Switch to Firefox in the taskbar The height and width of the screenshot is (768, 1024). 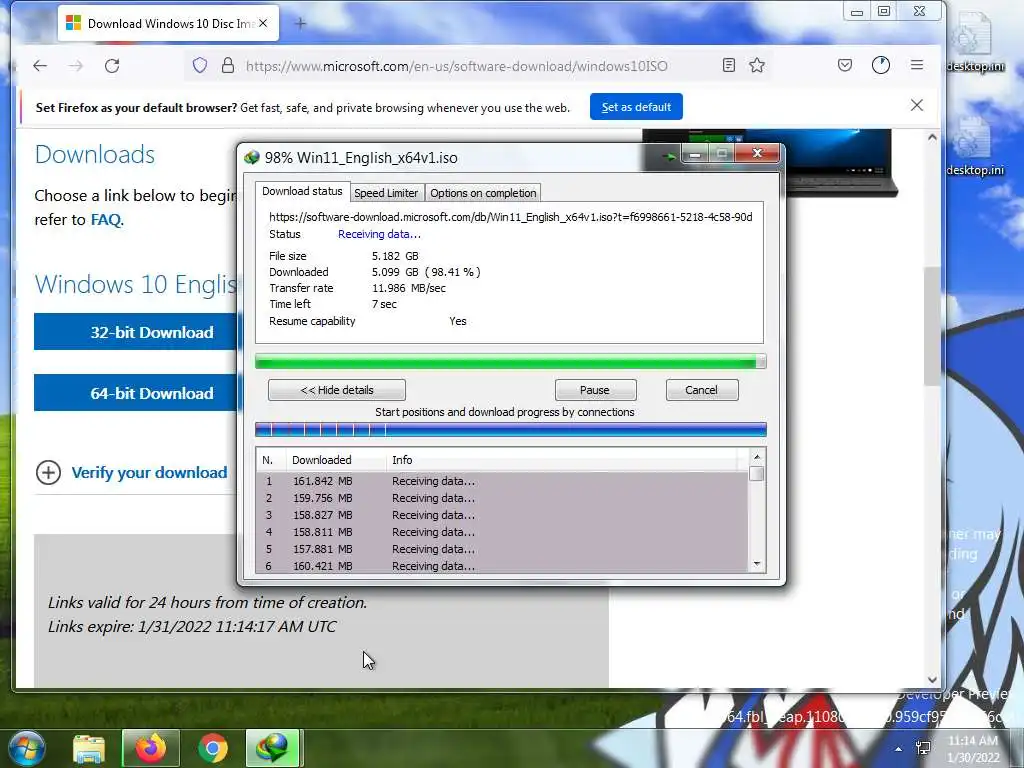(151, 748)
